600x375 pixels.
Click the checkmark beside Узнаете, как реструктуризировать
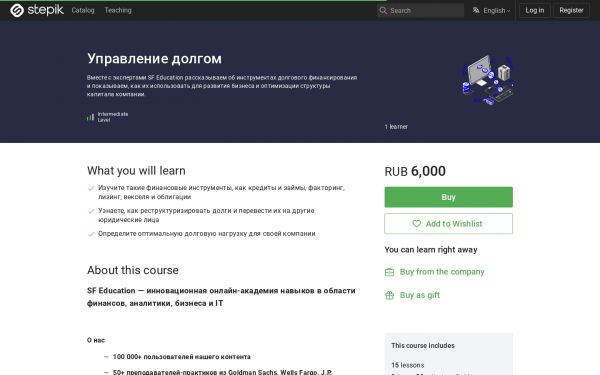91,211
